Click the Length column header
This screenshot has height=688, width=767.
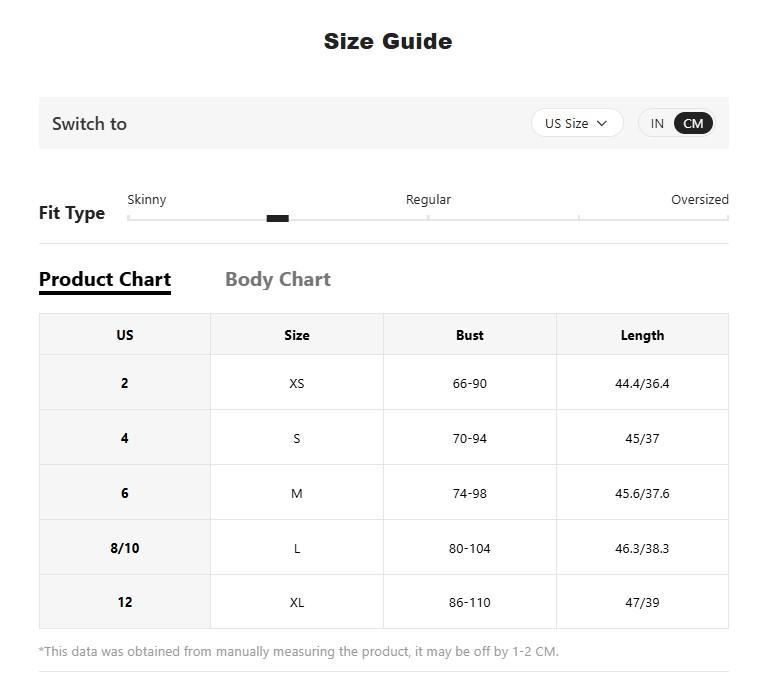[642, 335]
